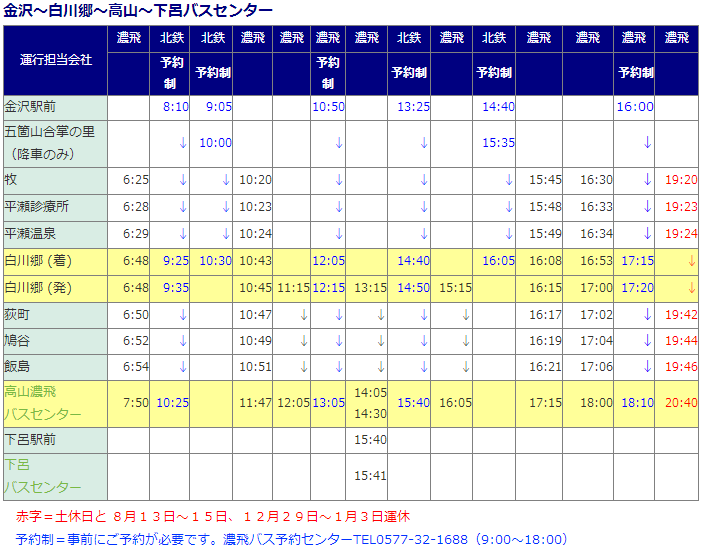
Task: Select the 10:25 Takayama arrival time
Action: [172, 402]
